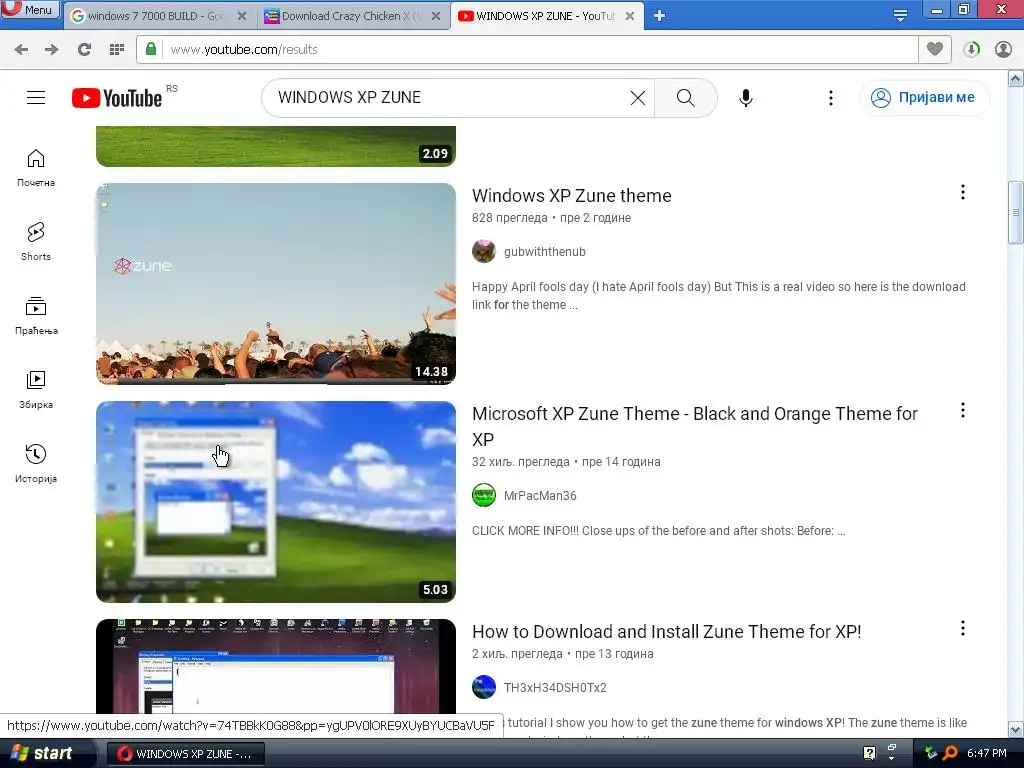Screen dimensions: 1024x768
Task: Open YouTube settings three-dot menu
Action: click(x=831, y=98)
